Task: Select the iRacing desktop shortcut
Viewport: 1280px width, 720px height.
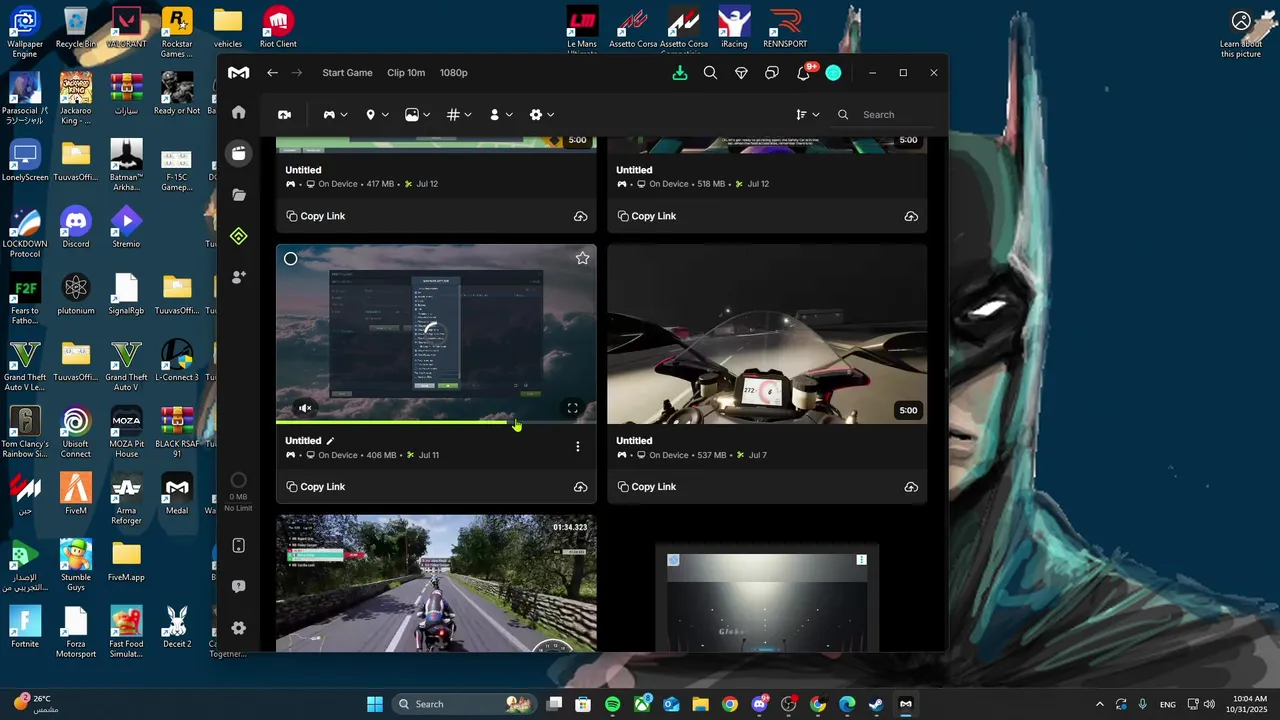Action: pyautogui.click(x=734, y=29)
